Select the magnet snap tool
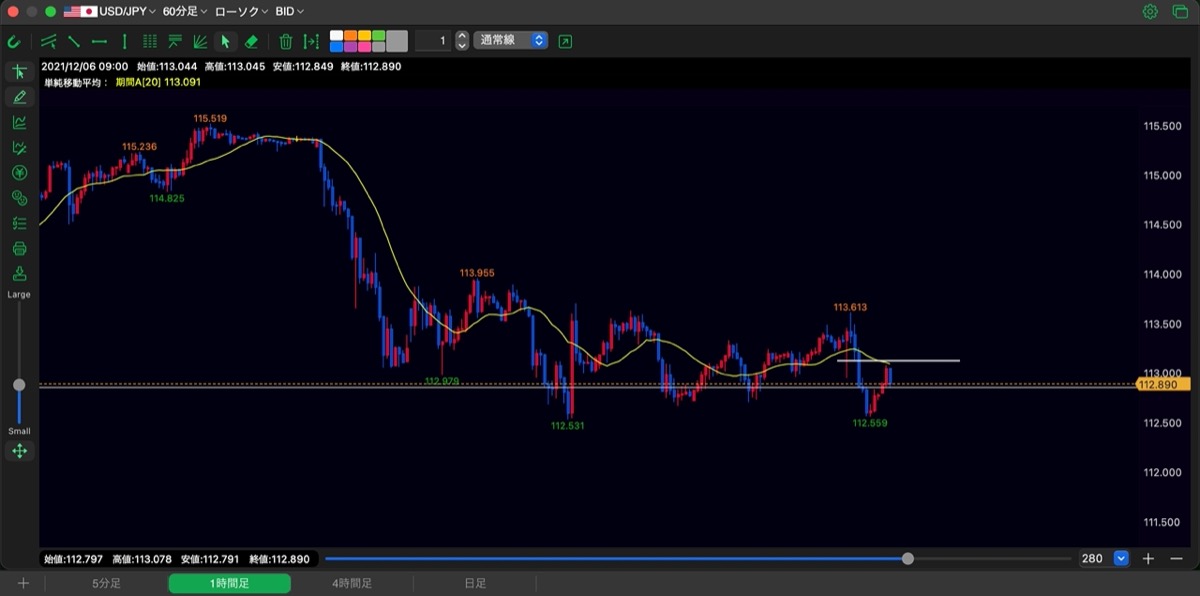Image resolution: width=1200 pixels, height=596 pixels. [x=14, y=41]
